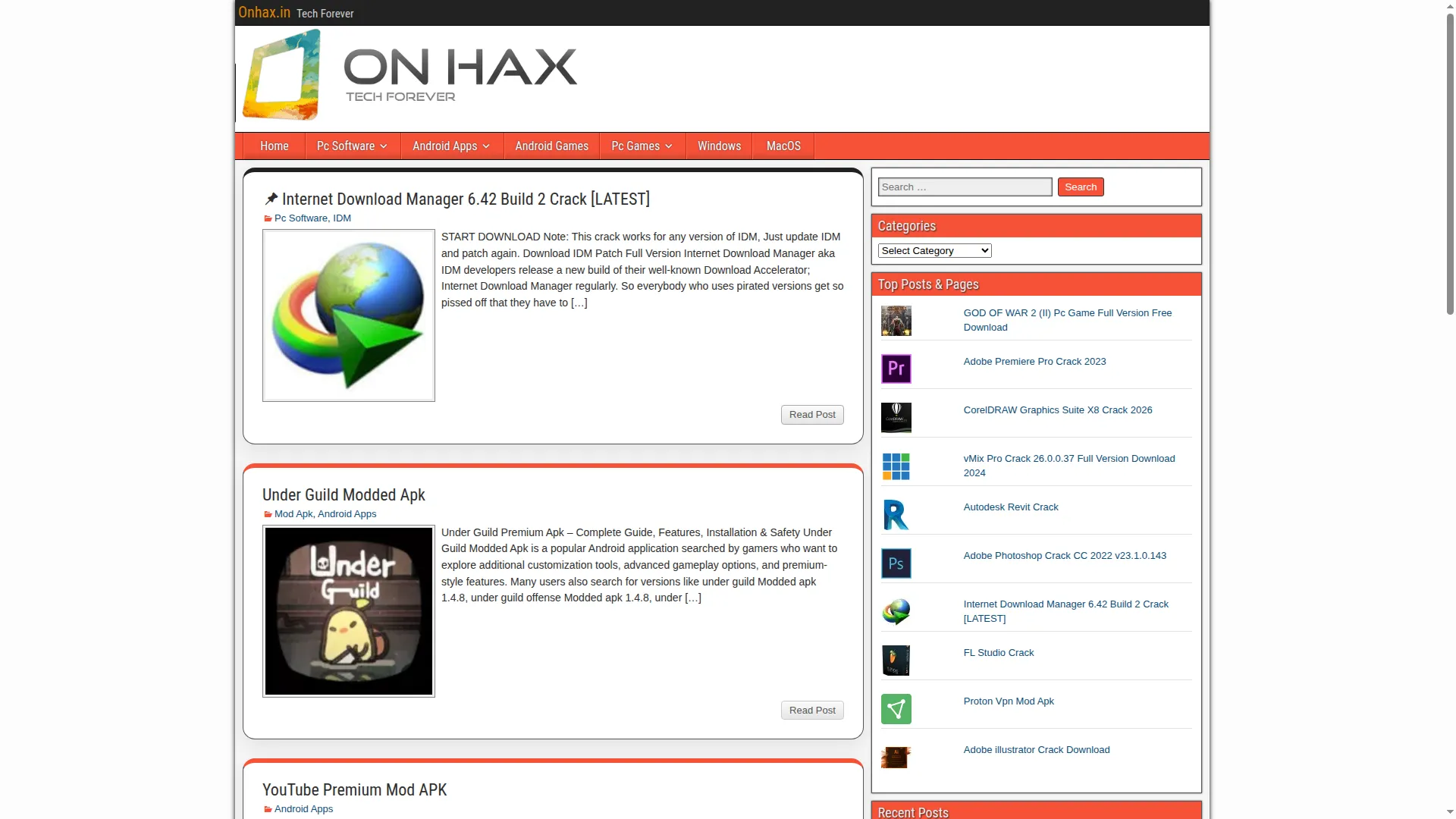The image size is (1456, 819).
Task: Focus the Search input field
Action: click(965, 187)
